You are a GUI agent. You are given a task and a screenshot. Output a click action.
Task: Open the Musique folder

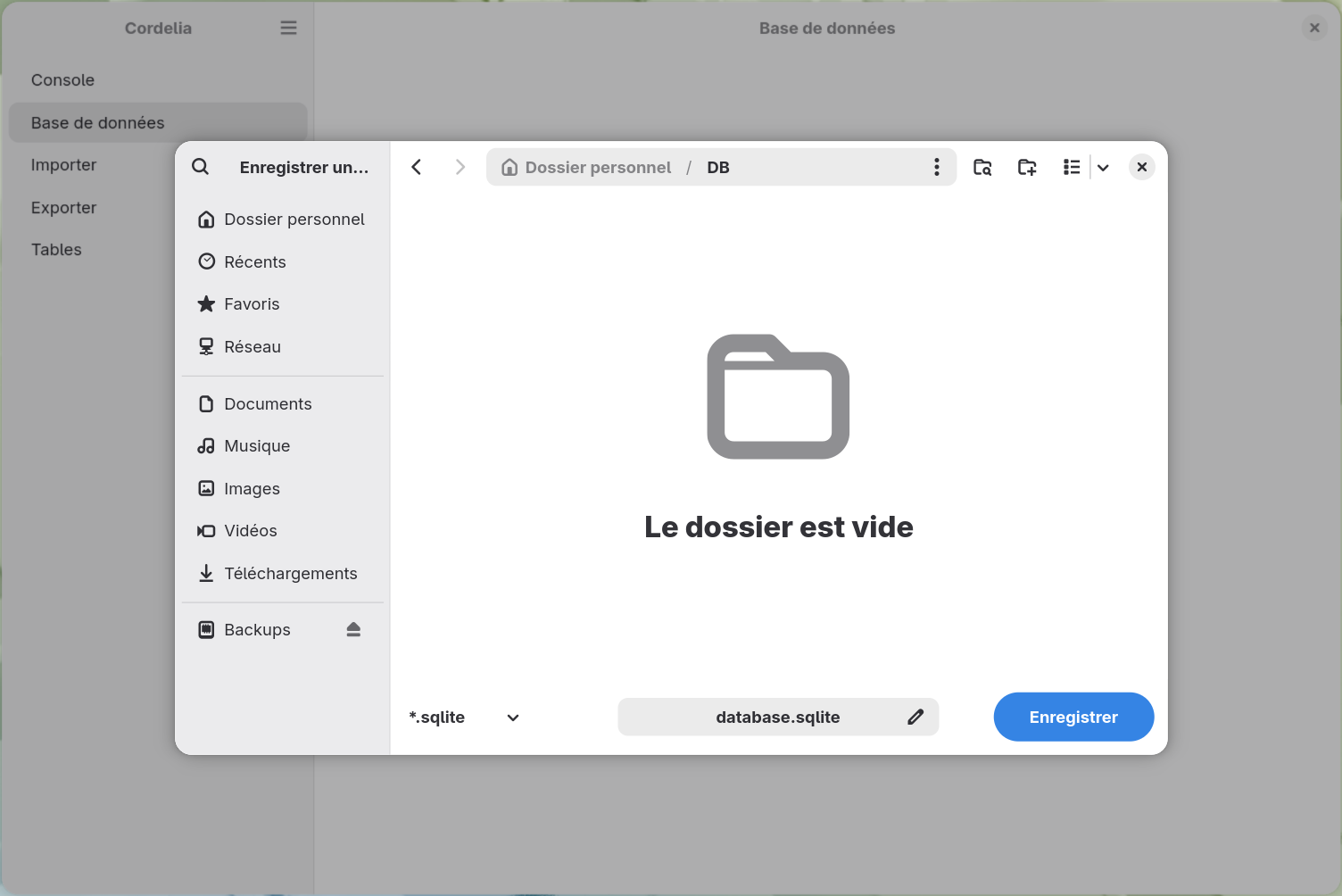(x=283, y=446)
